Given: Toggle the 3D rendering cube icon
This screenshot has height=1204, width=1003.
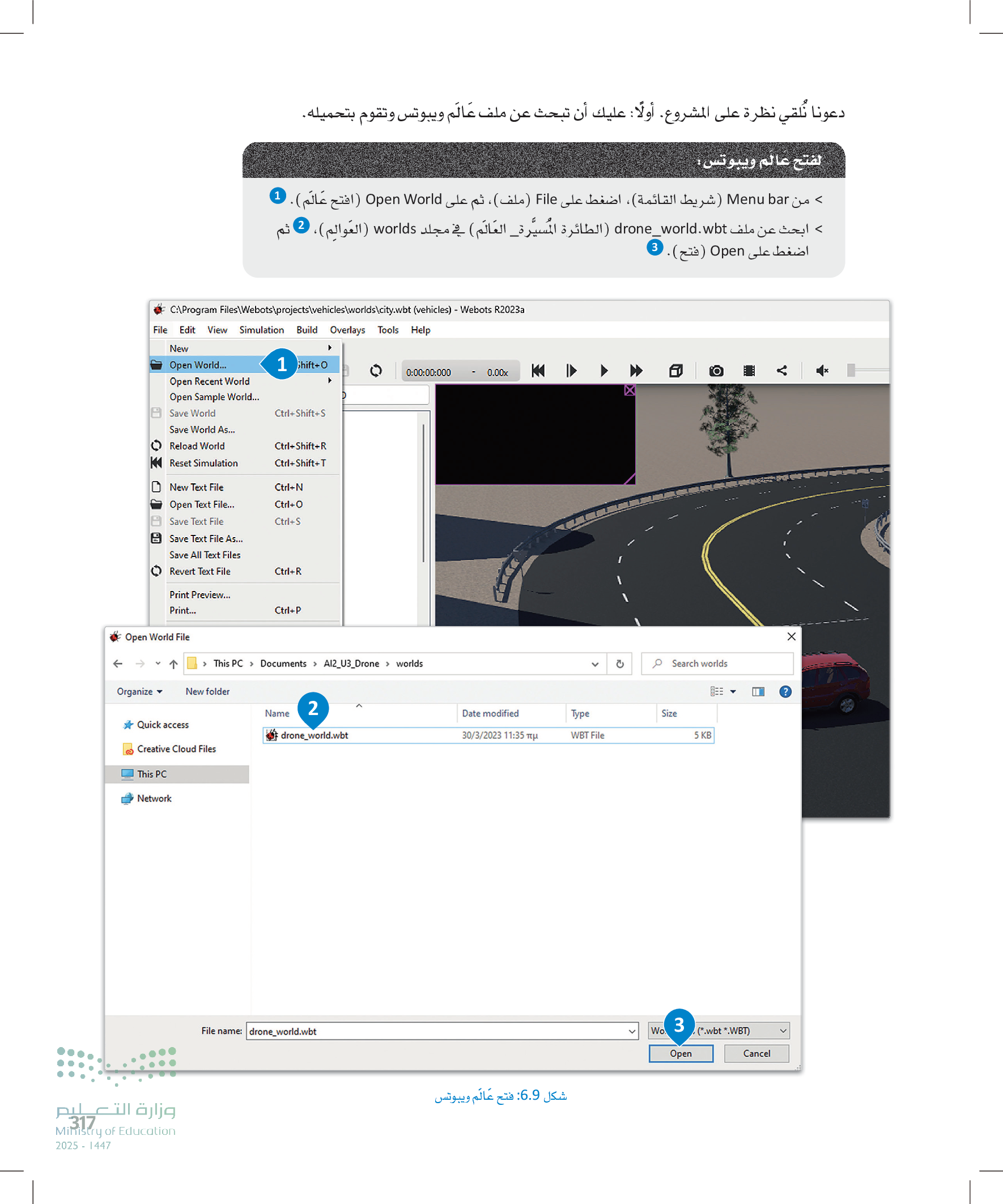Looking at the screenshot, I should click(x=675, y=371).
